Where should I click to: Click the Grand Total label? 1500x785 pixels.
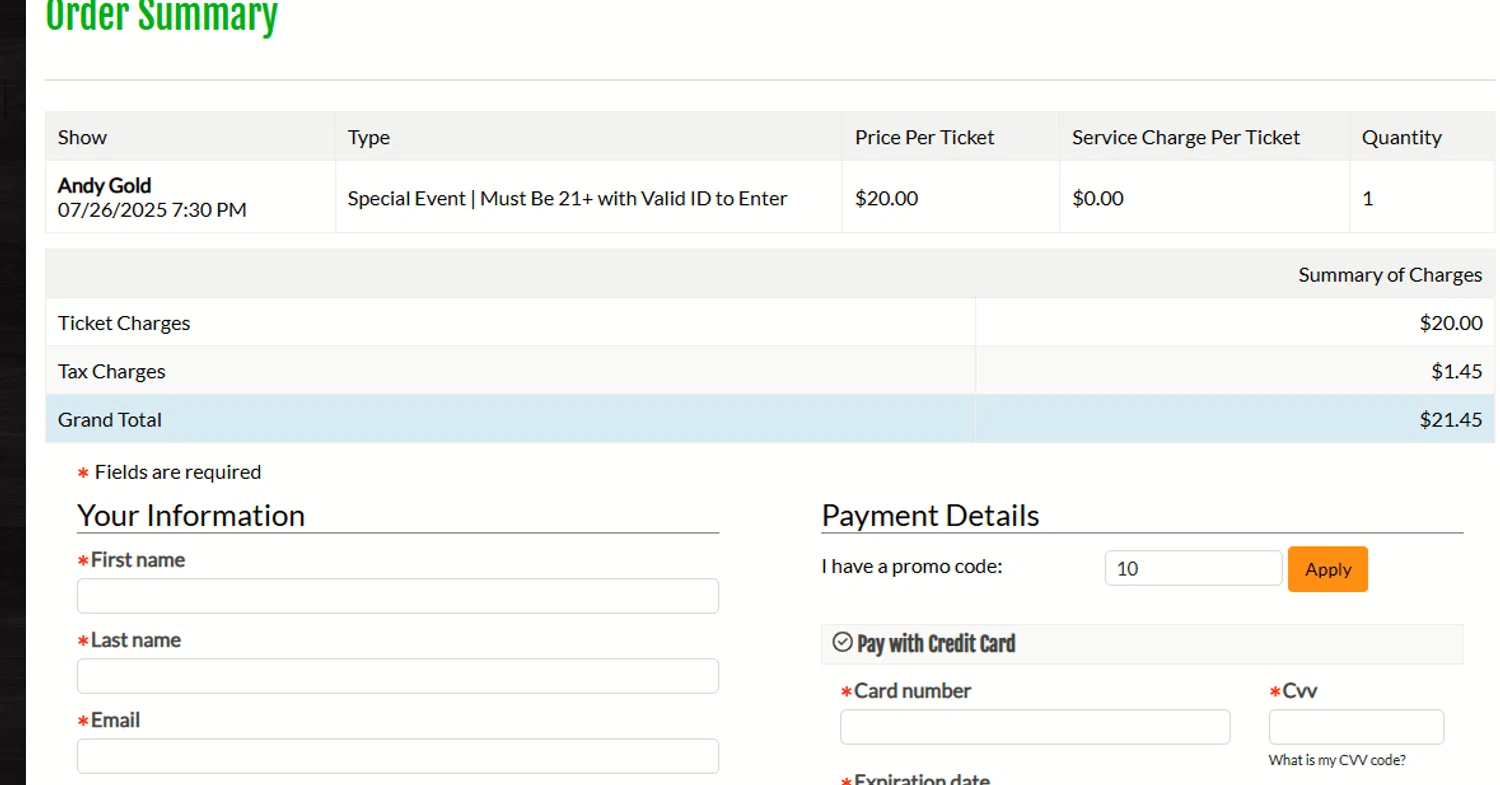(110, 420)
